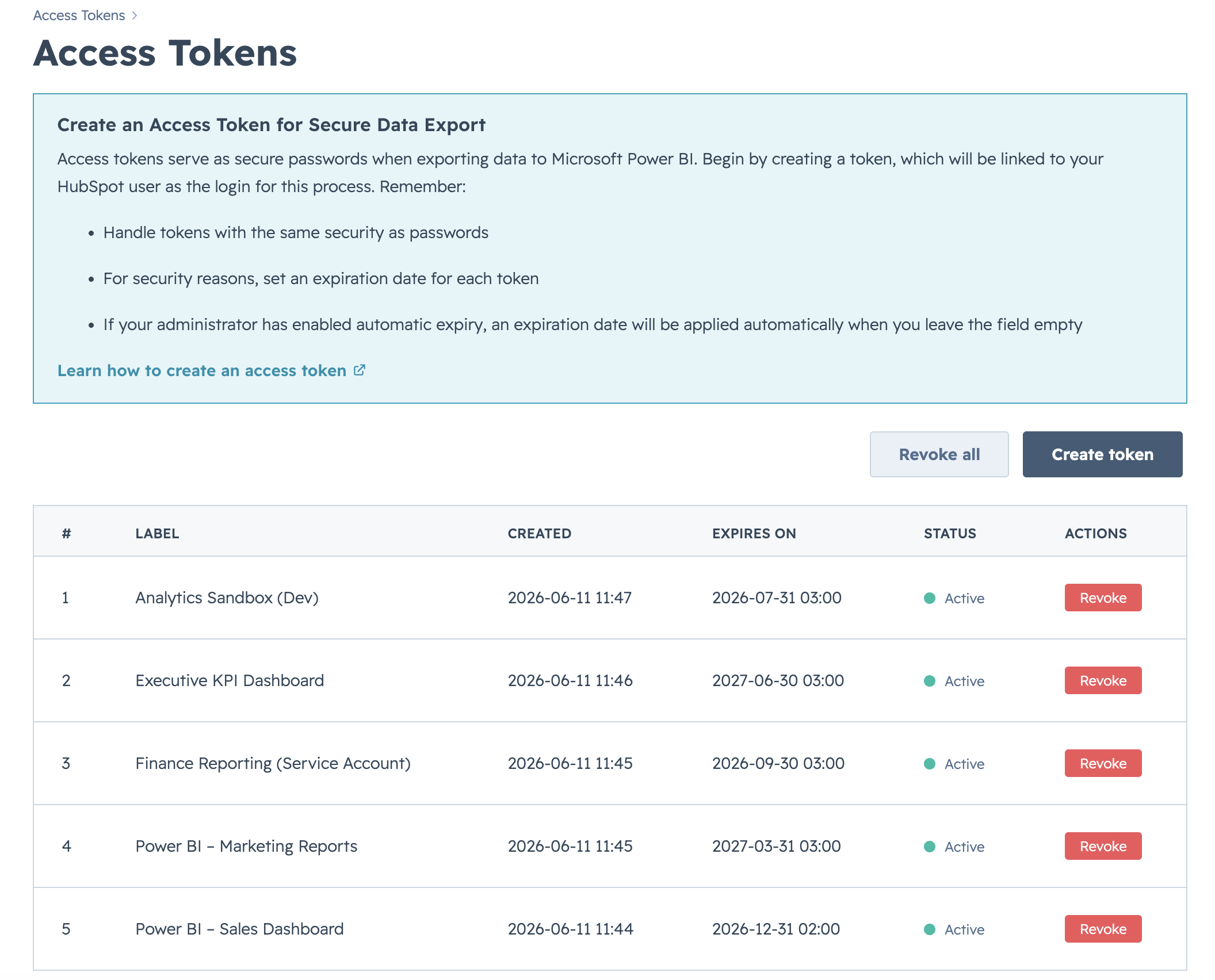Click heading Create an Access Token for Secure Data Export
The image size is (1215, 980).
(x=271, y=125)
